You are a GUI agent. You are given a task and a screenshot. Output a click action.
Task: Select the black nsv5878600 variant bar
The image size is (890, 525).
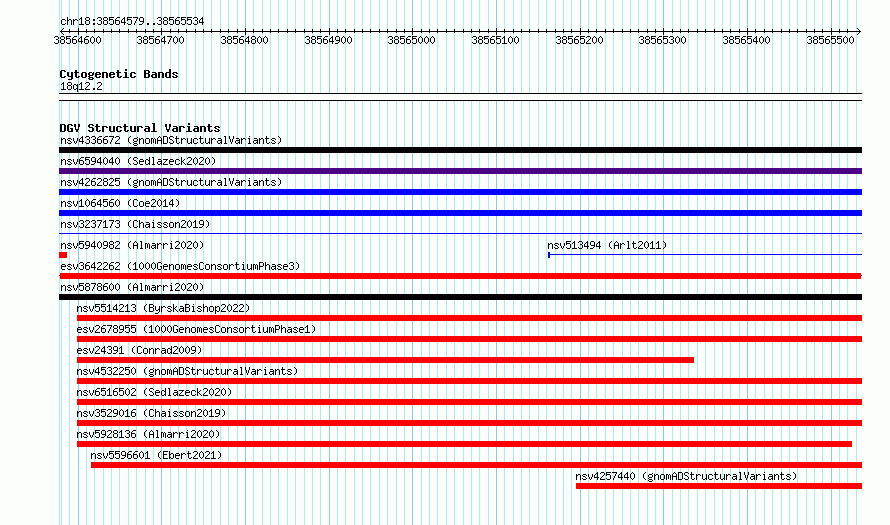460,297
